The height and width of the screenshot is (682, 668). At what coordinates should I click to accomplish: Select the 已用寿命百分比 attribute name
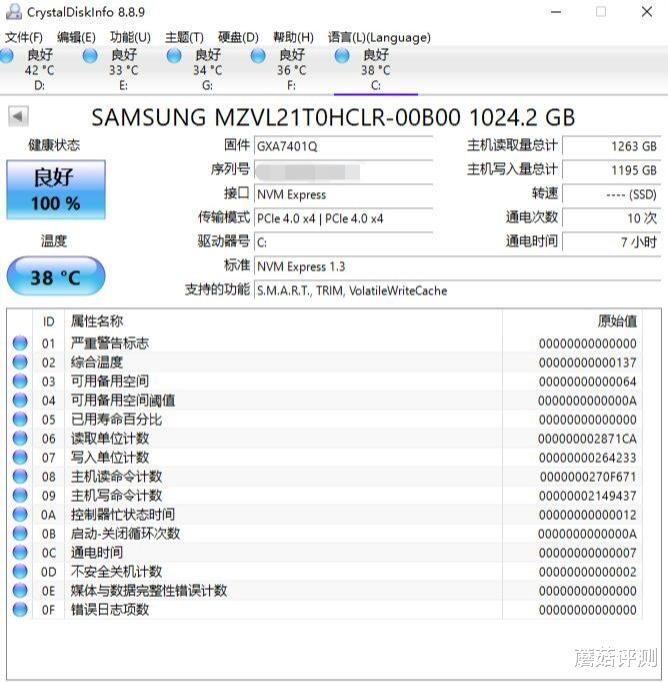117,419
